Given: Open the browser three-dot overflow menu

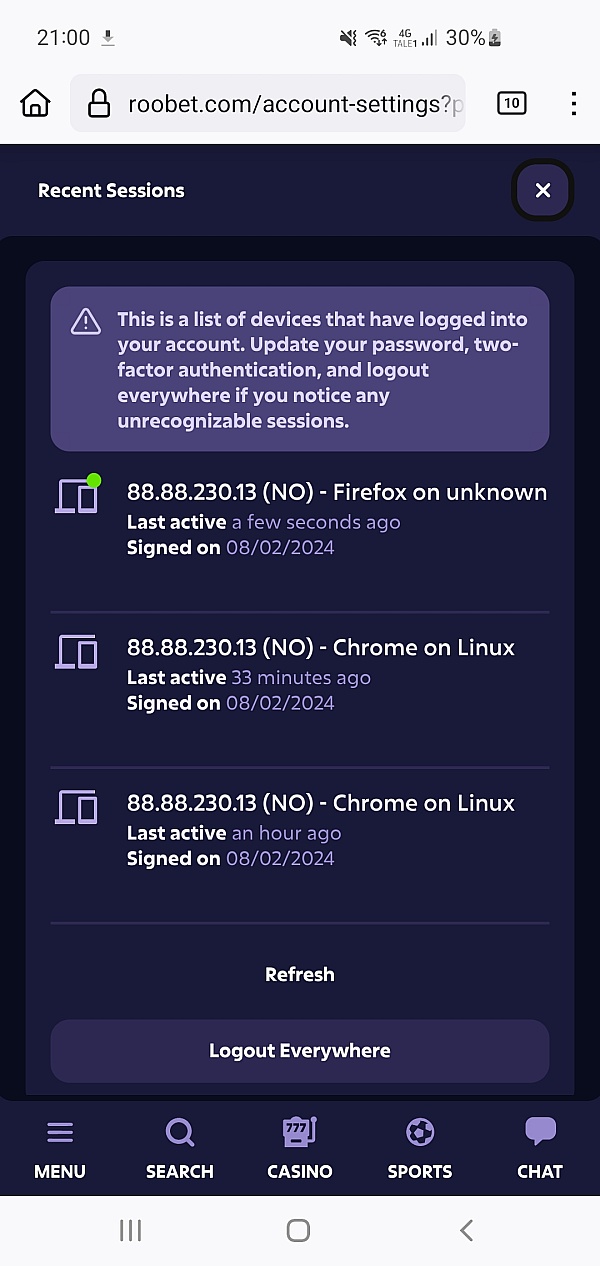Looking at the screenshot, I should (x=573, y=103).
